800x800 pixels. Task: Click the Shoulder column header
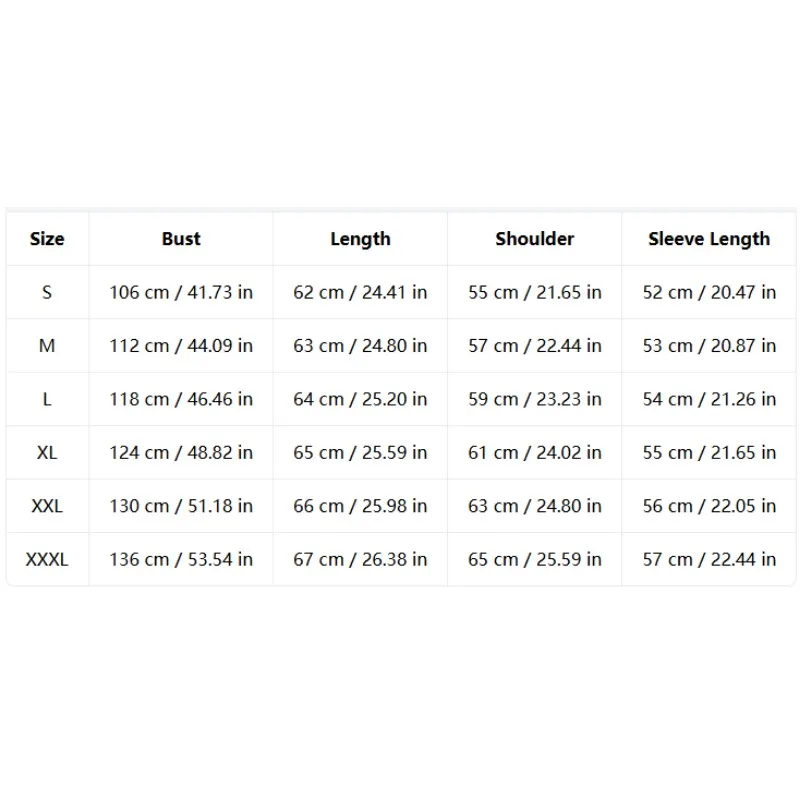point(535,239)
